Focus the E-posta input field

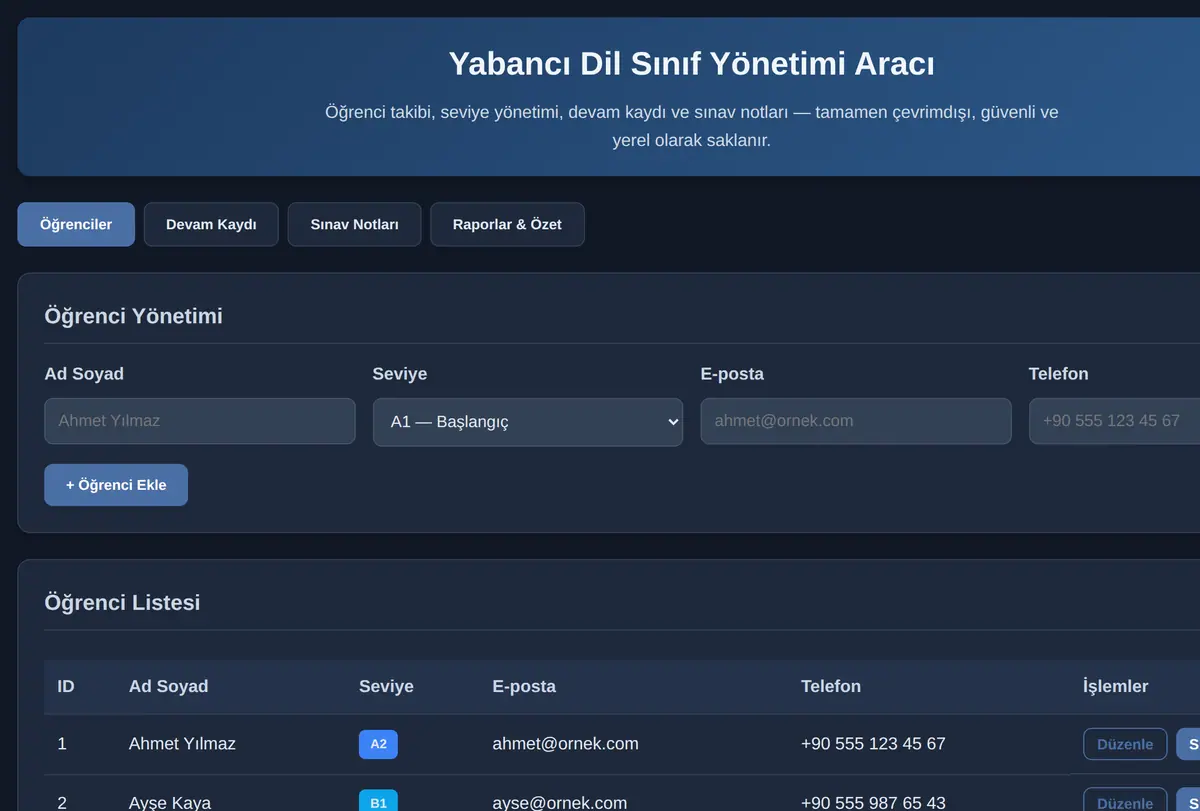coord(856,421)
